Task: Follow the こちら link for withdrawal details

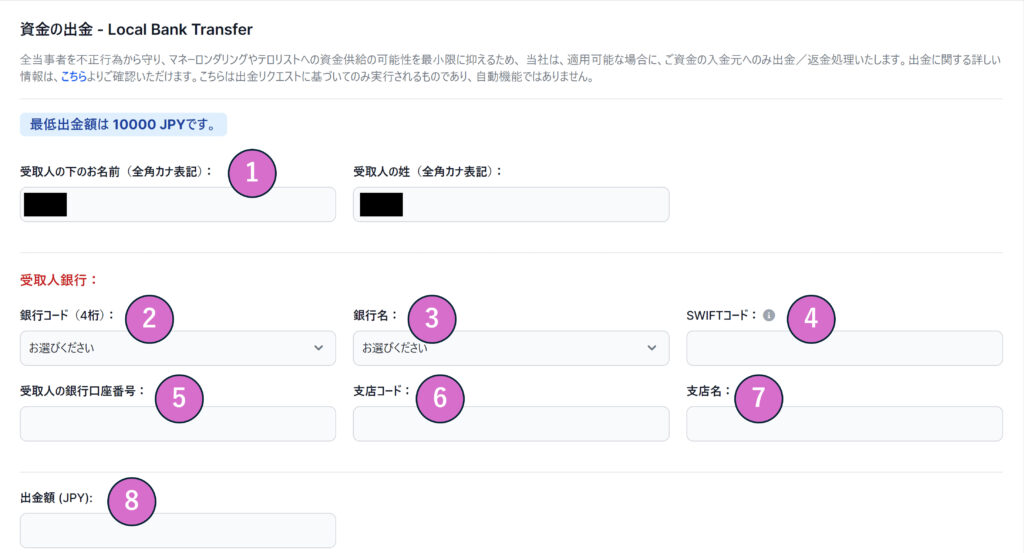Action: pos(74,77)
